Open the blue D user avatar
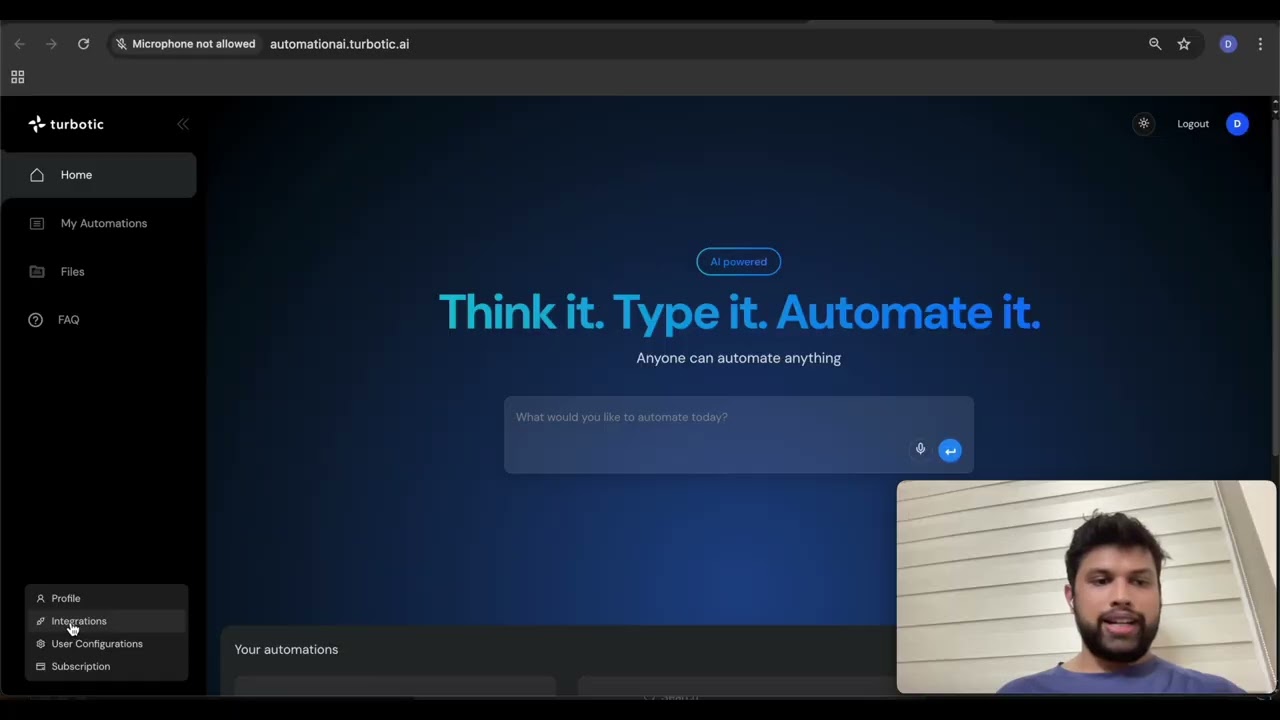Screen dimensions: 1280x720 1237,124
